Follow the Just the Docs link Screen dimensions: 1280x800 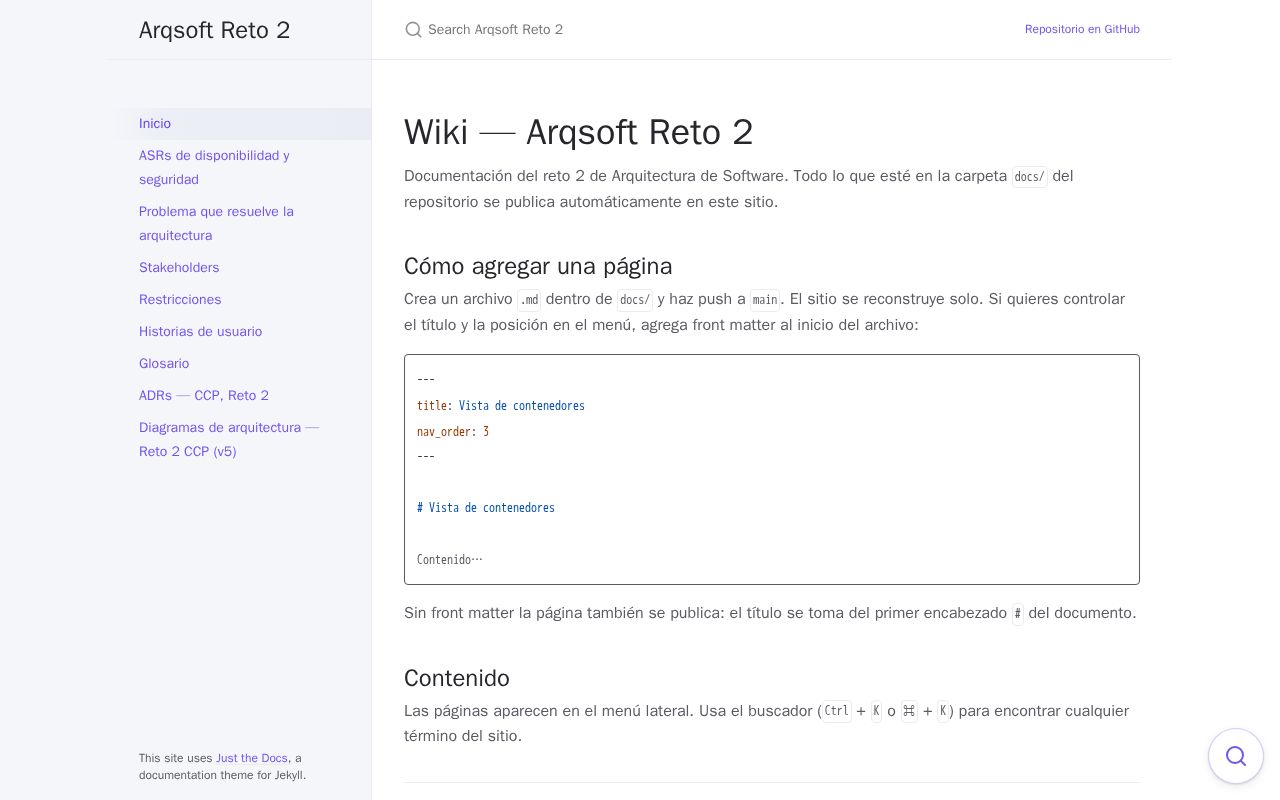click(x=252, y=758)
